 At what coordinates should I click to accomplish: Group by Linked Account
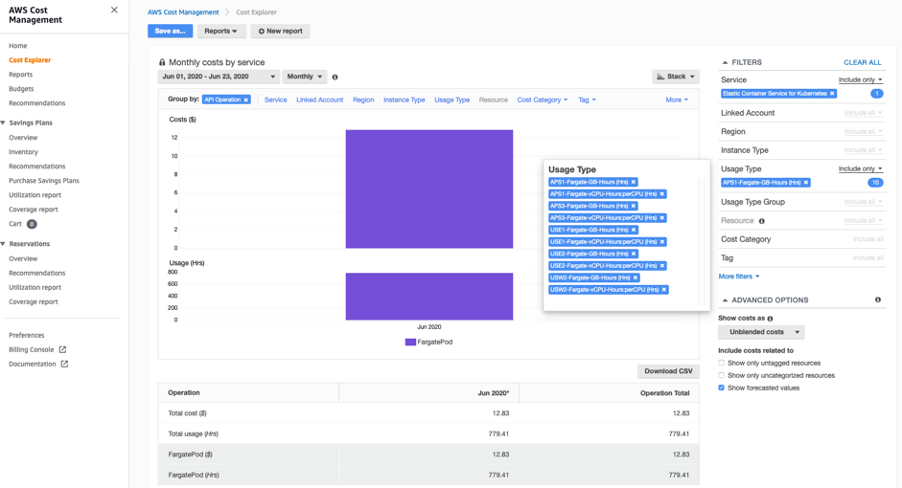pyautogui.click(x=320, y=100)
